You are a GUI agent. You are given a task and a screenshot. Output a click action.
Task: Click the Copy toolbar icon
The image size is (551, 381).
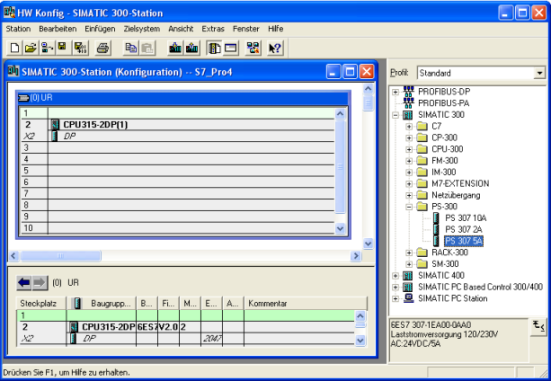[x=131, y=48]
